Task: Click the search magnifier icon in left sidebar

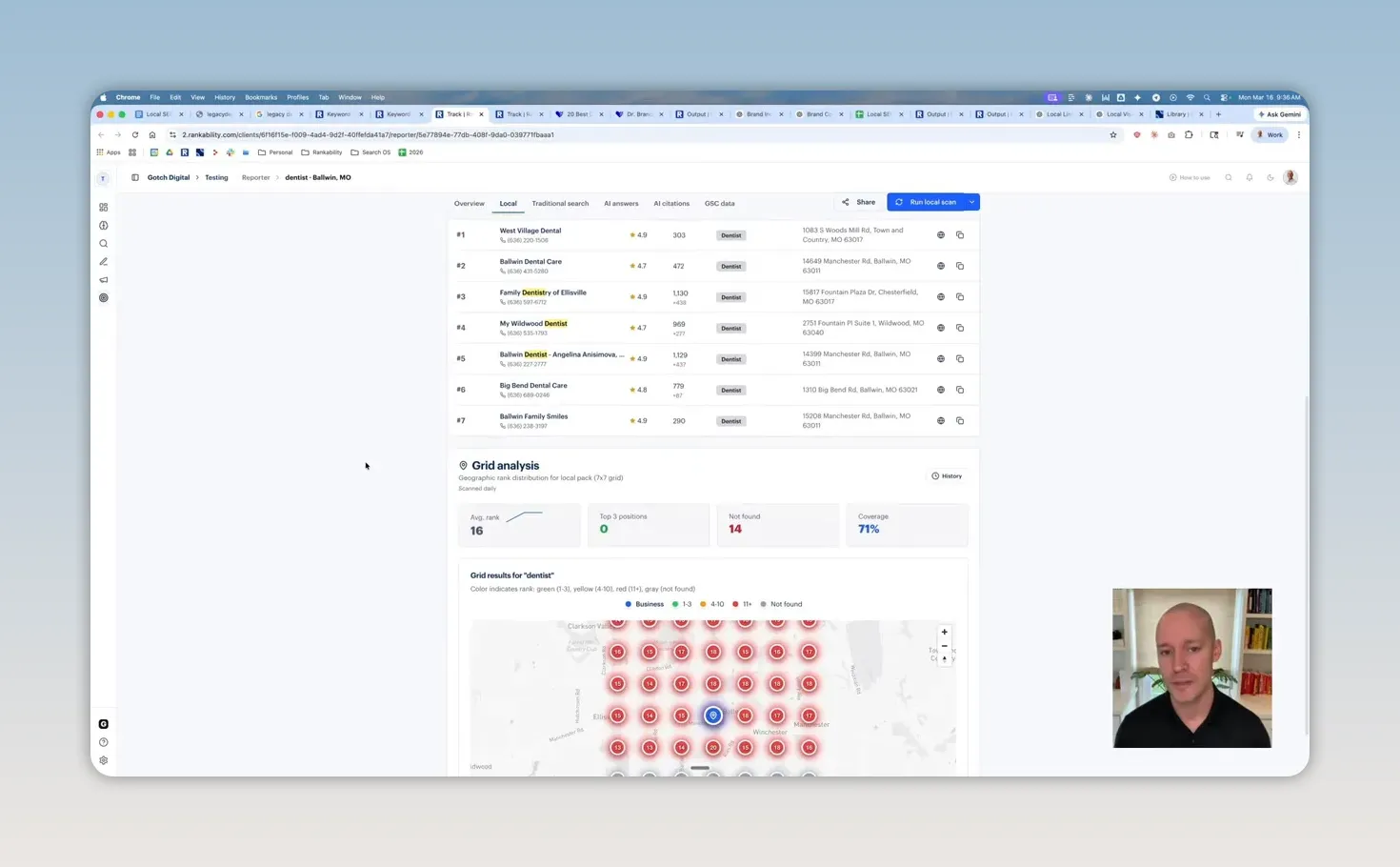Action: (104, 244)
